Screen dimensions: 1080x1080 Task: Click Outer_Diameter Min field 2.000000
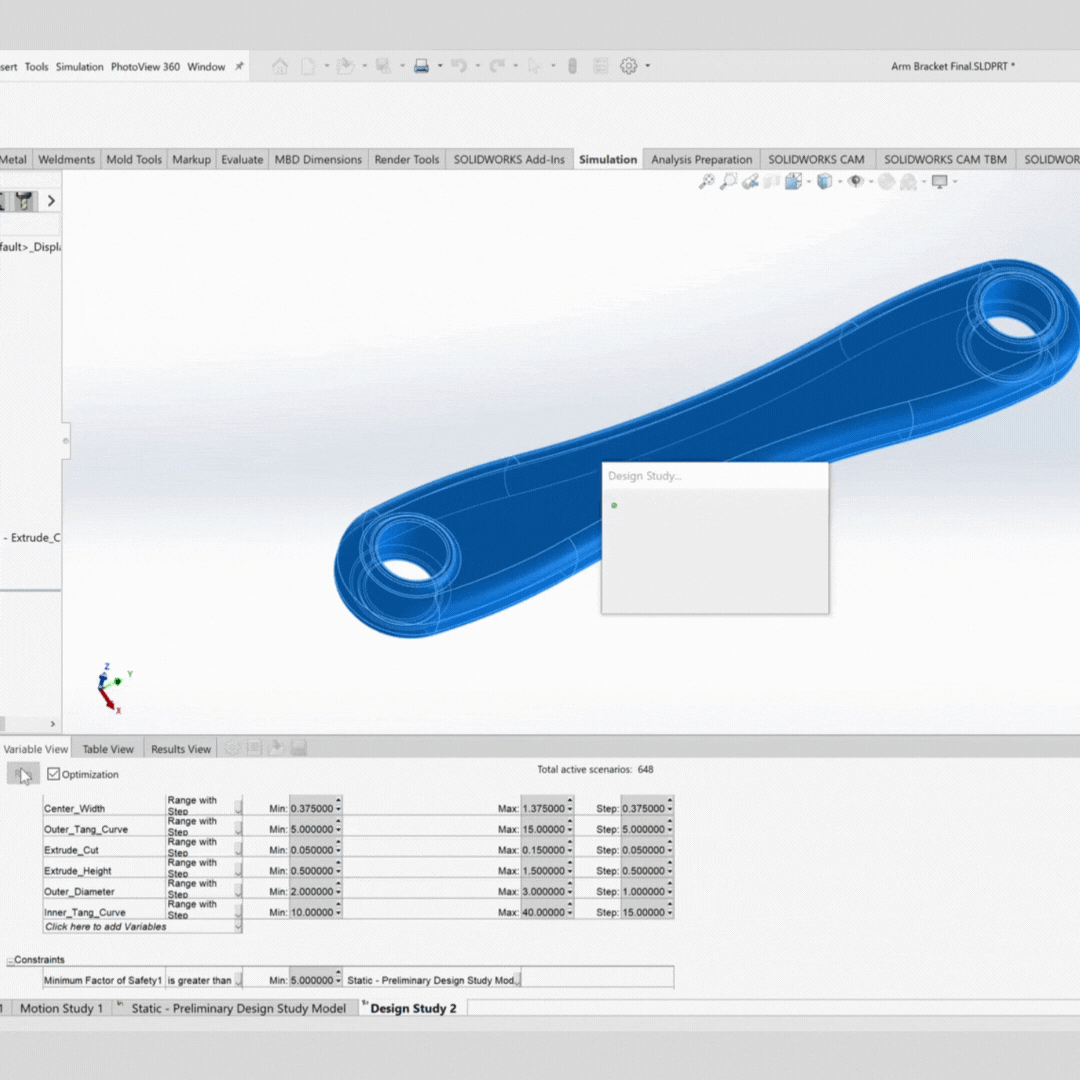312,891
